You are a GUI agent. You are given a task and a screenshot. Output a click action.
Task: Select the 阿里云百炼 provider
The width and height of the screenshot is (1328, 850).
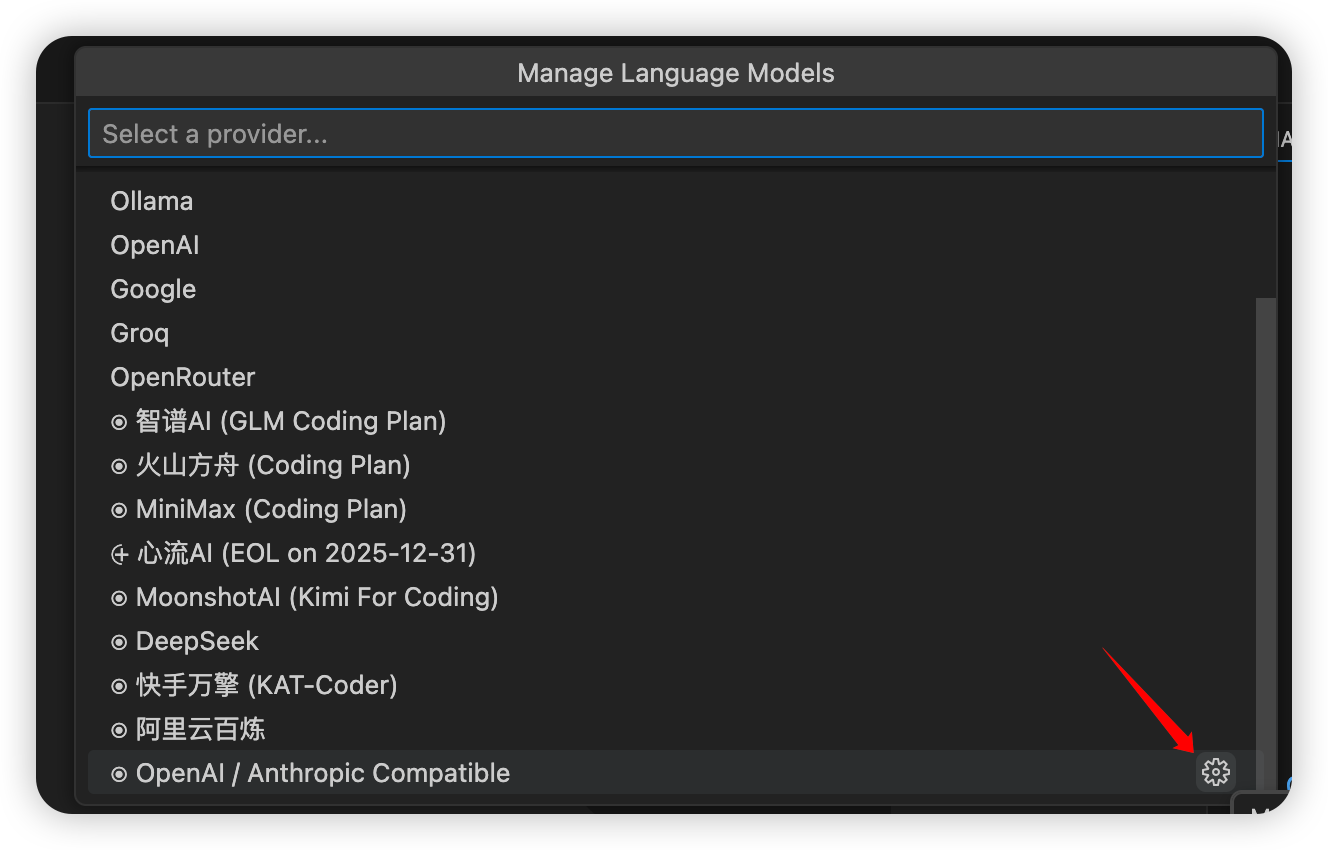(676, 729)
